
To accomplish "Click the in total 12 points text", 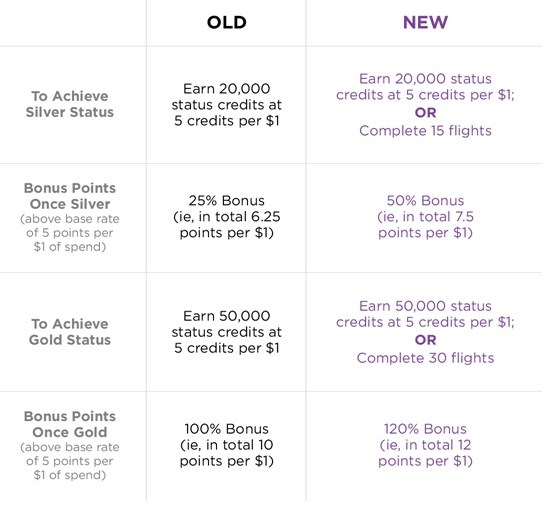I will pyautogui.click(x=425, y=453).
